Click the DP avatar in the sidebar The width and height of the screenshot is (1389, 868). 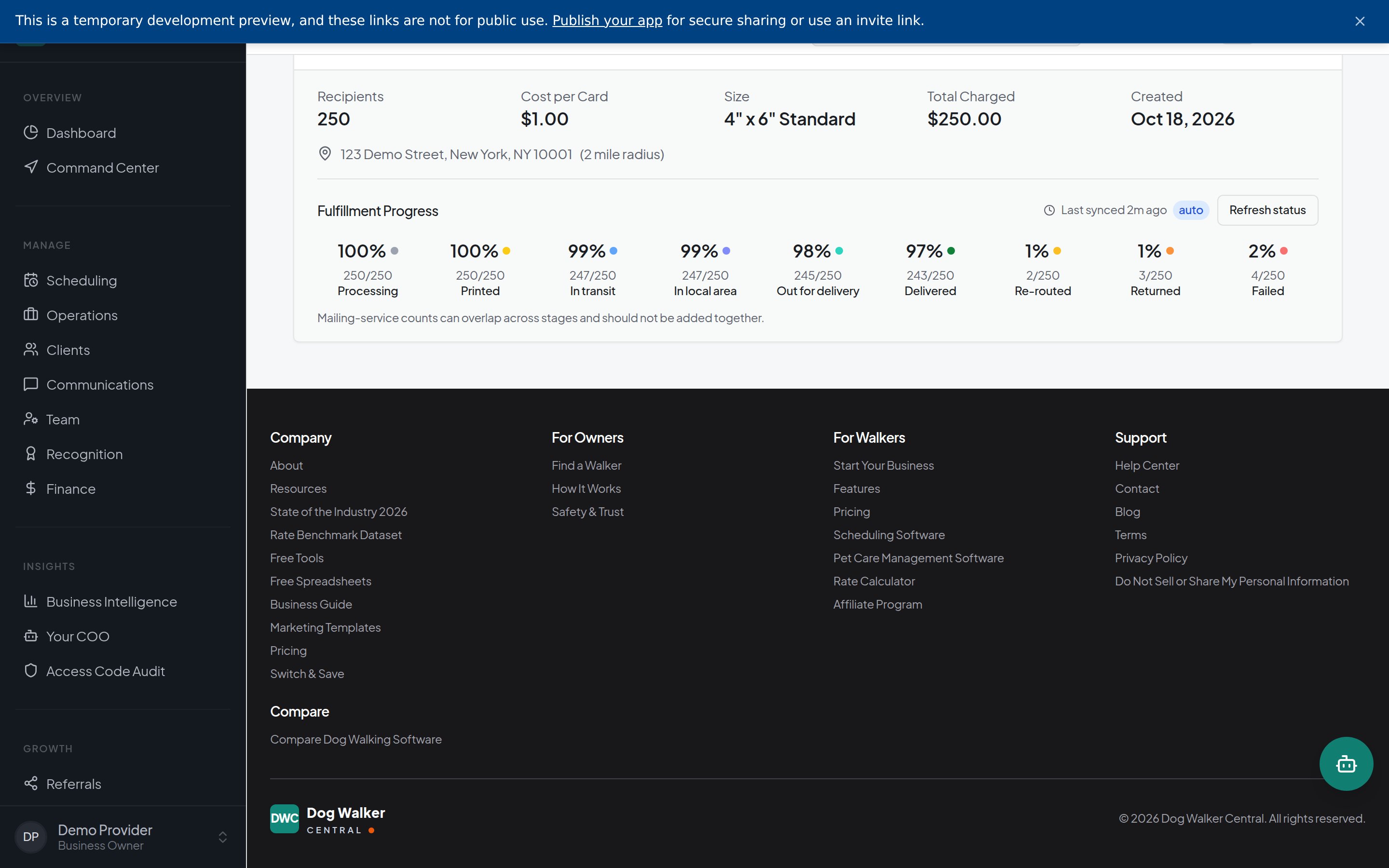(30, 837)
